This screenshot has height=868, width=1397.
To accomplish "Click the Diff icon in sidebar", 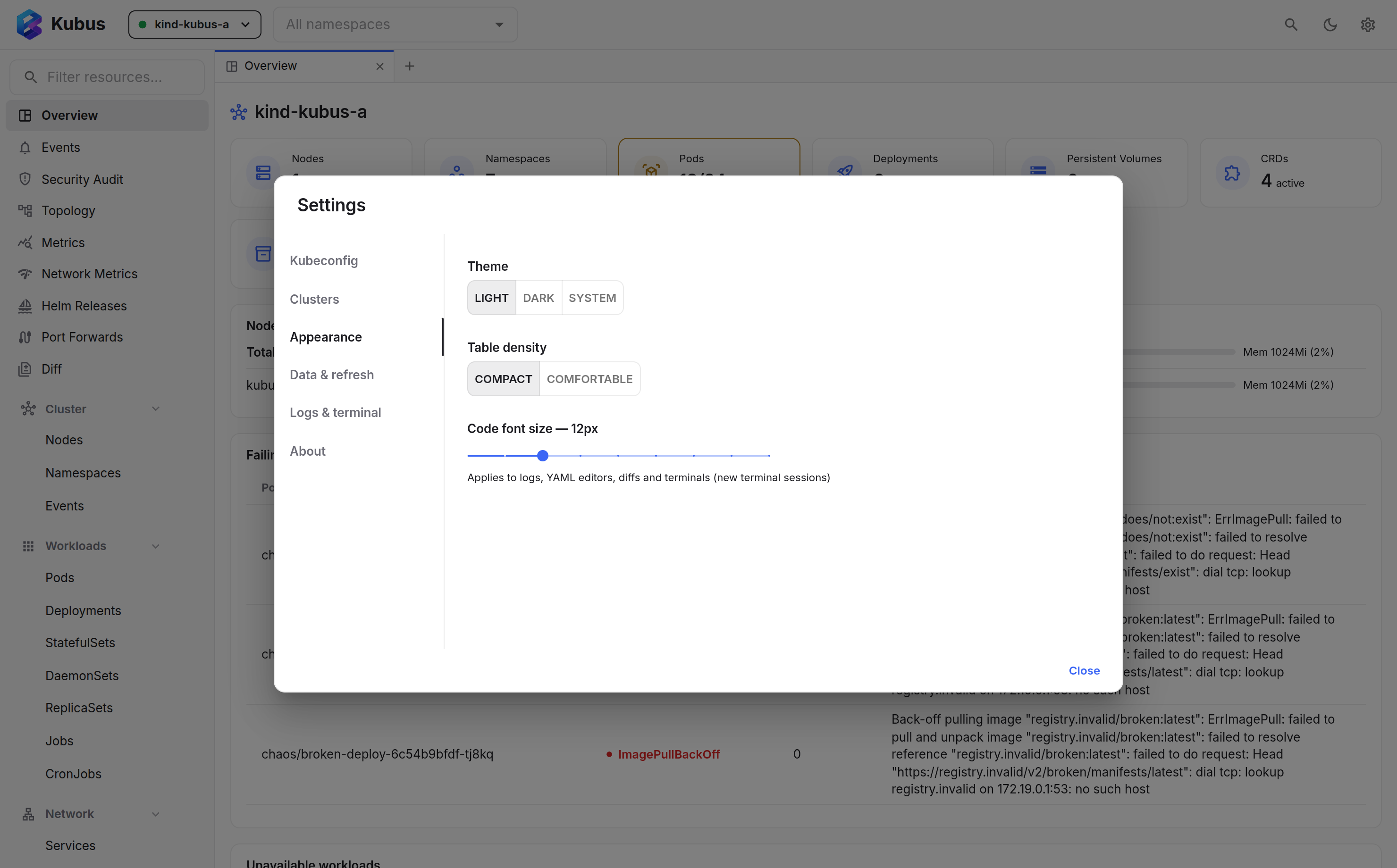I will pos(25,369).
